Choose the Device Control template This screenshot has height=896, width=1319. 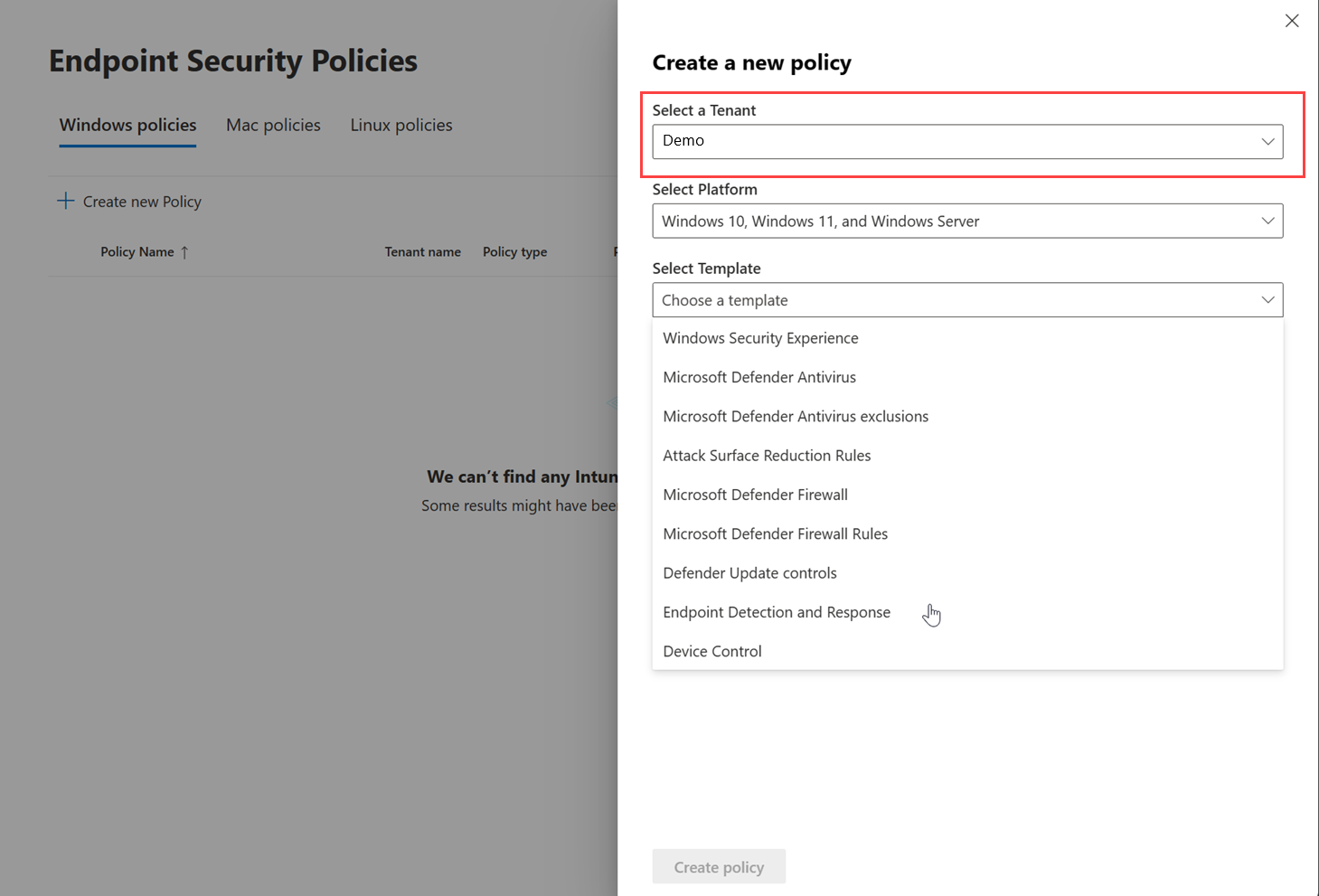(x=967, y=651)
